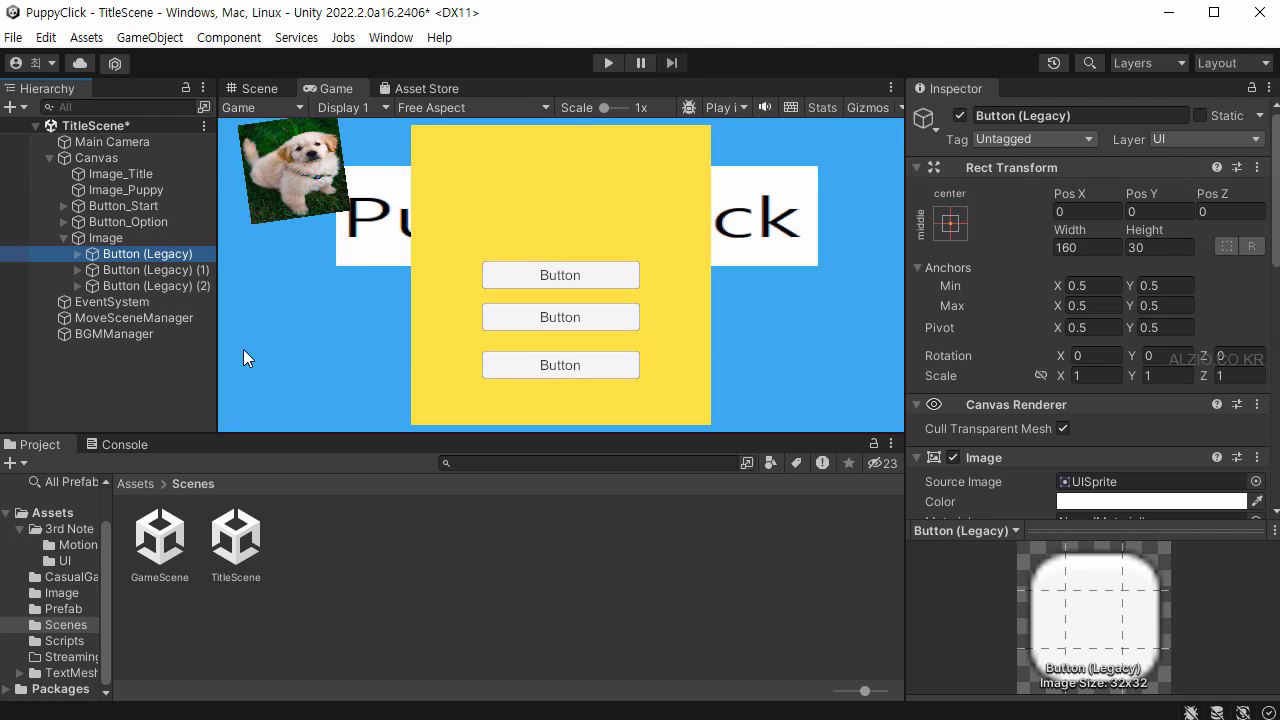The height and width of the screenshot is (720, 1280).
Task: Collapse the Canvas object in Hierarchy
Action: click(x=50, y=158)
